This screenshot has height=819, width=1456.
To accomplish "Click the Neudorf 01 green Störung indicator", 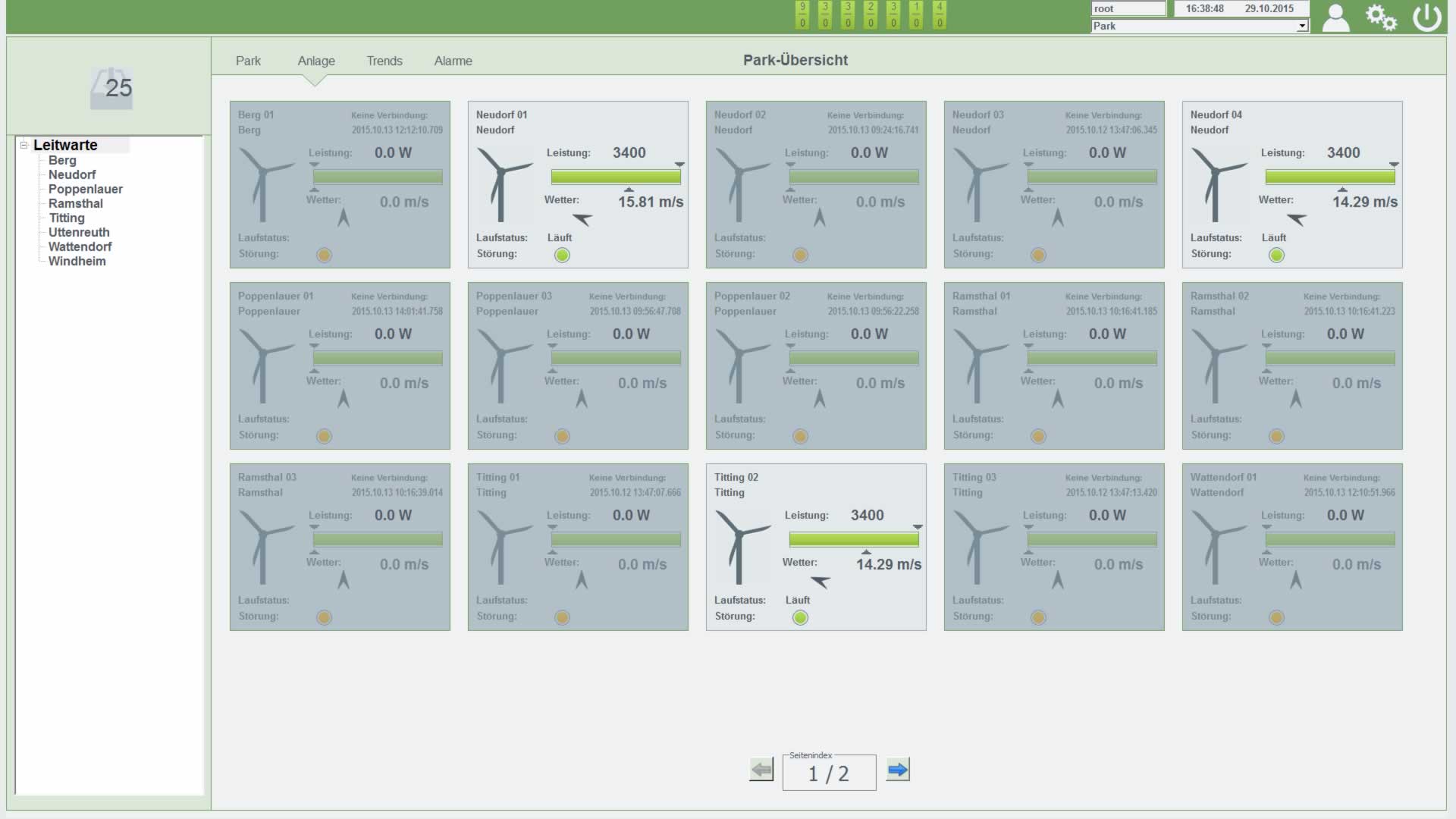I will coord(562,255).
